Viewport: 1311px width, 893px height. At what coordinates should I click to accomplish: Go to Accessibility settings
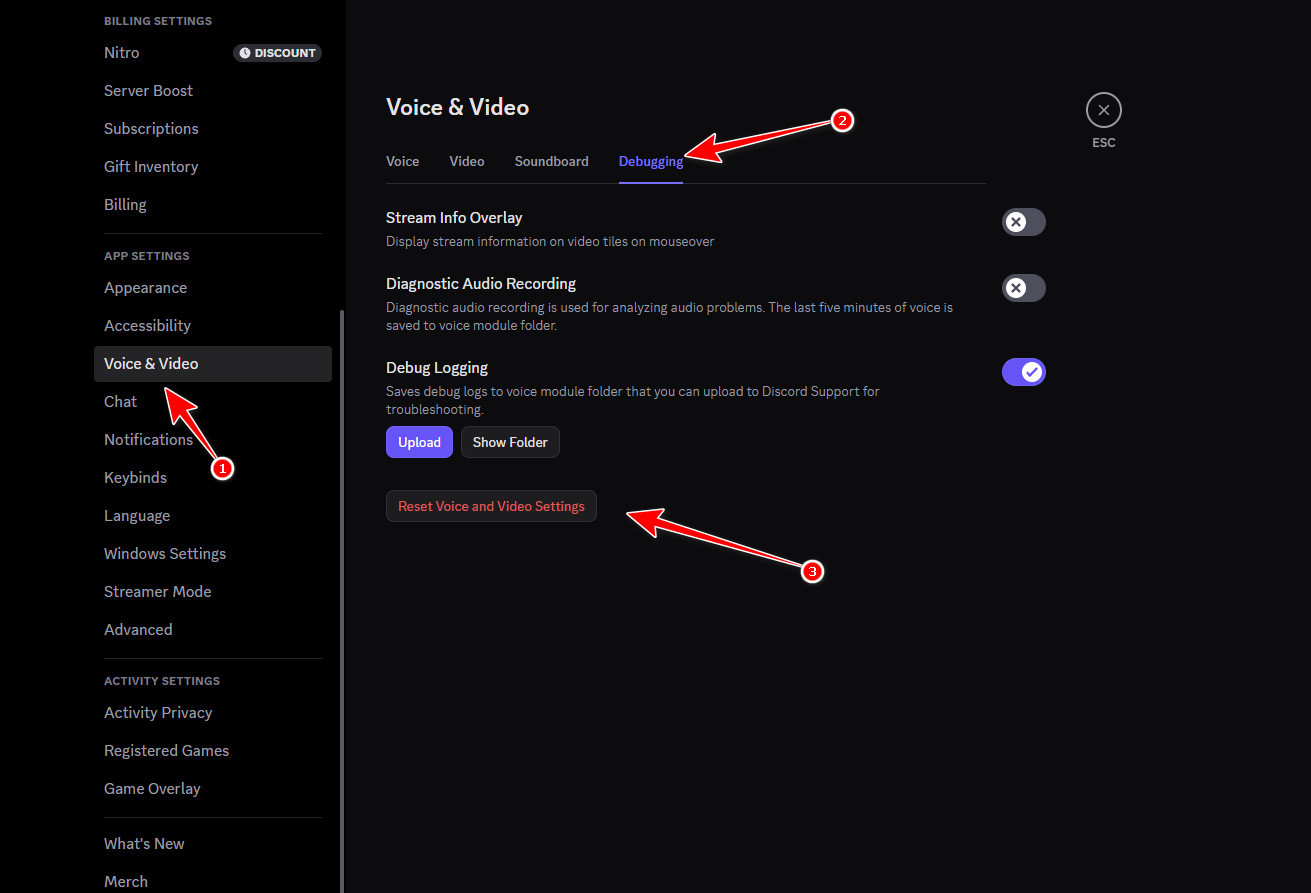click(x=213, y=326)
